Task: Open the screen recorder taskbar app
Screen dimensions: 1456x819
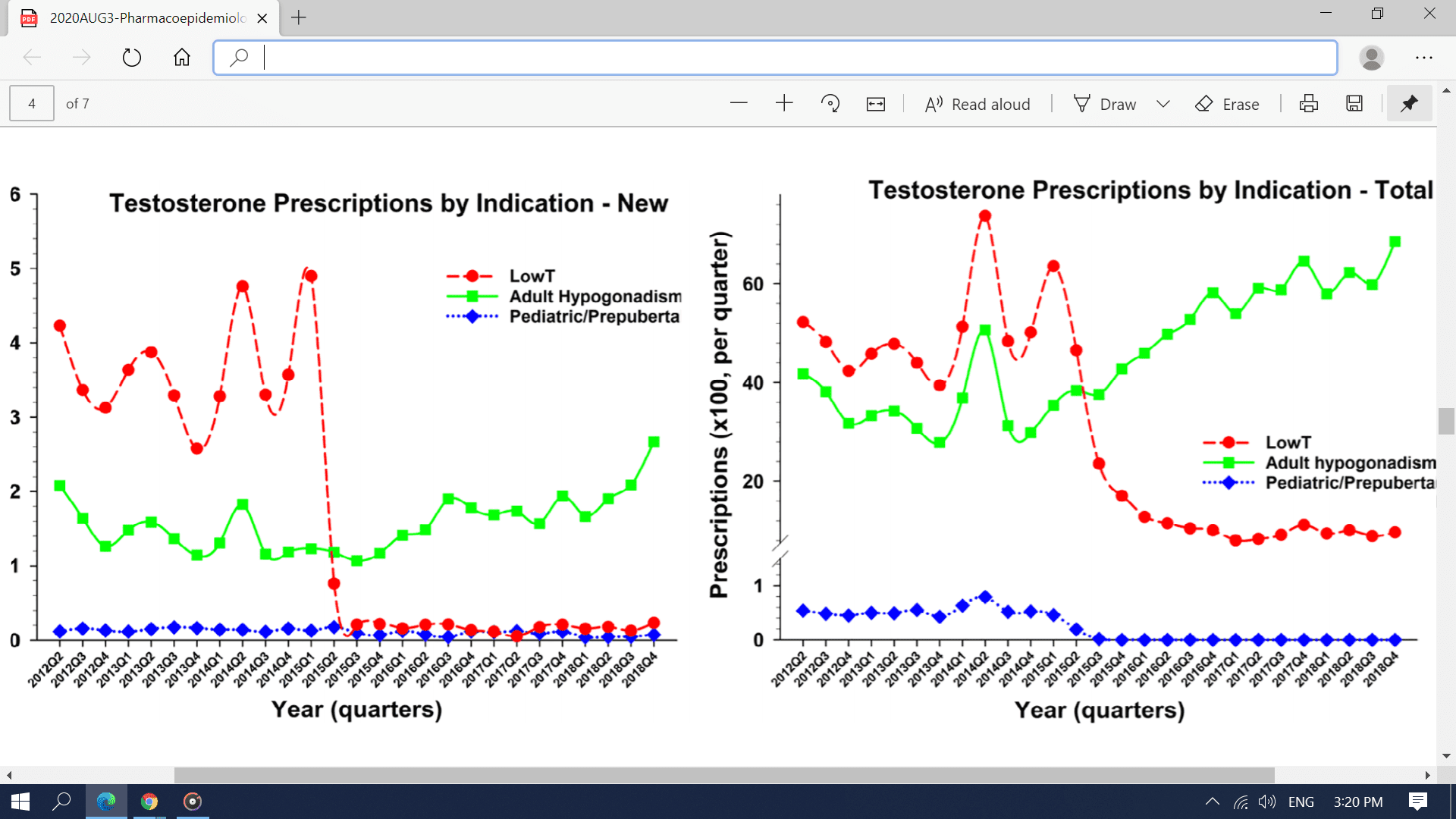Action: click(x=193, y=802)
